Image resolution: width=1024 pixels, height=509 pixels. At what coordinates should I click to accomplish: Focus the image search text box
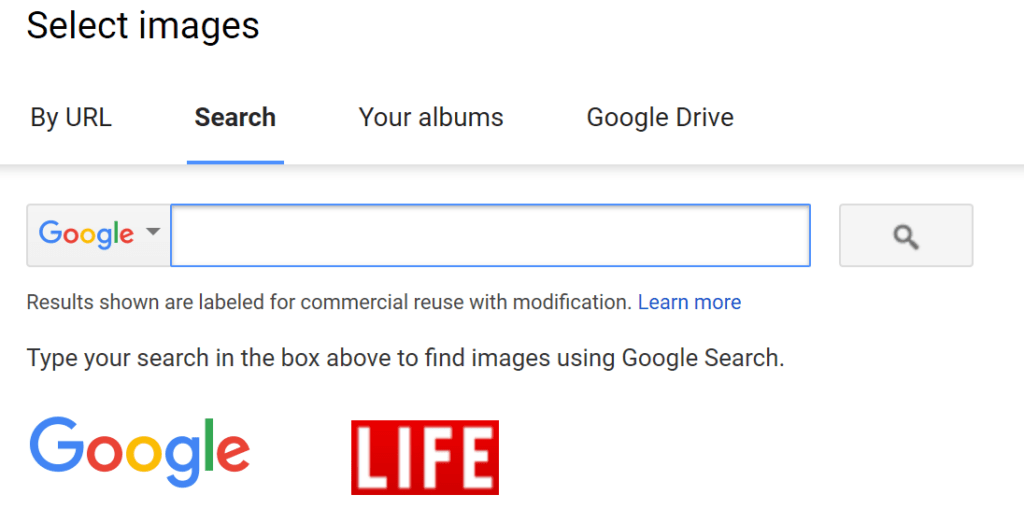point(490,235)
